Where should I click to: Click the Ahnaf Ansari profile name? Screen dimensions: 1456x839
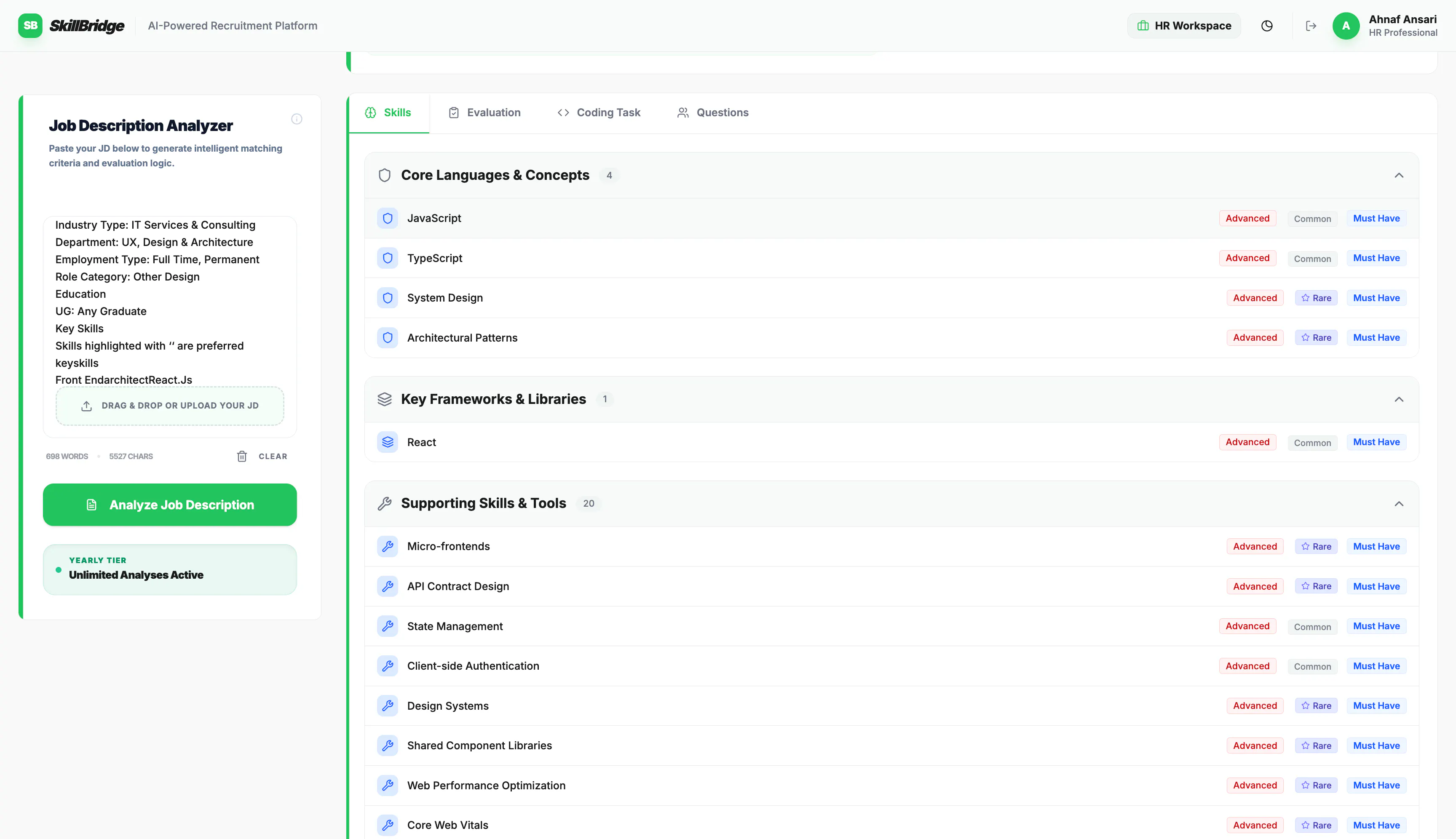(x=1403, y=19)
